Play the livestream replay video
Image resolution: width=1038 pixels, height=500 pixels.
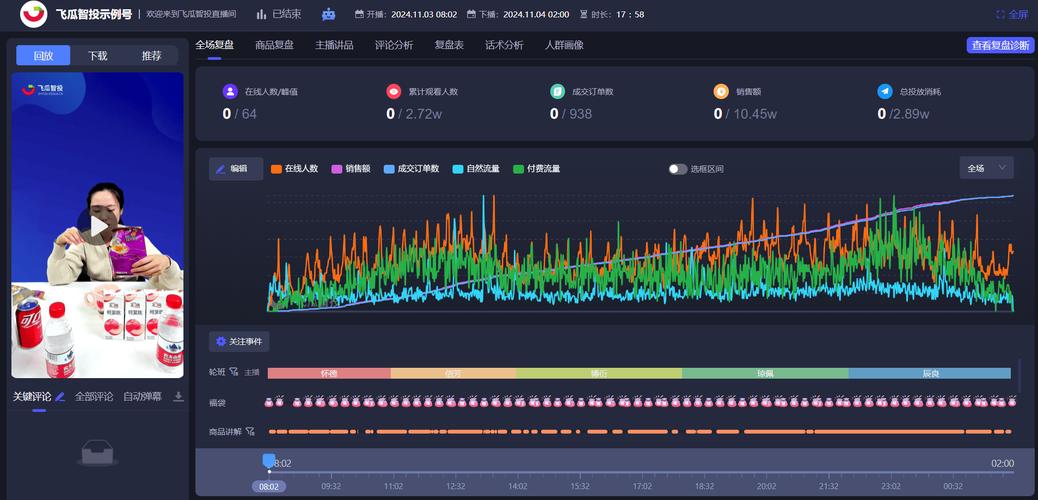tap(97, 227)
